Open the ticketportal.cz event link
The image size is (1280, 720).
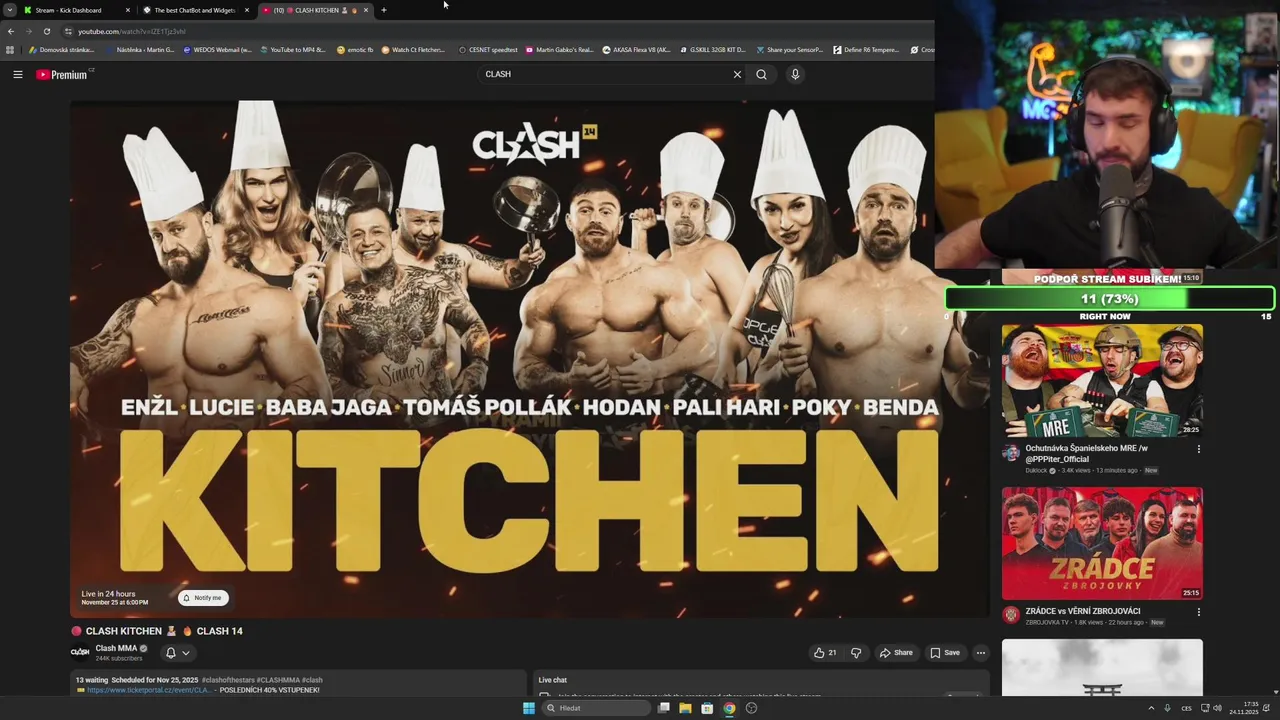click(149, 690)
